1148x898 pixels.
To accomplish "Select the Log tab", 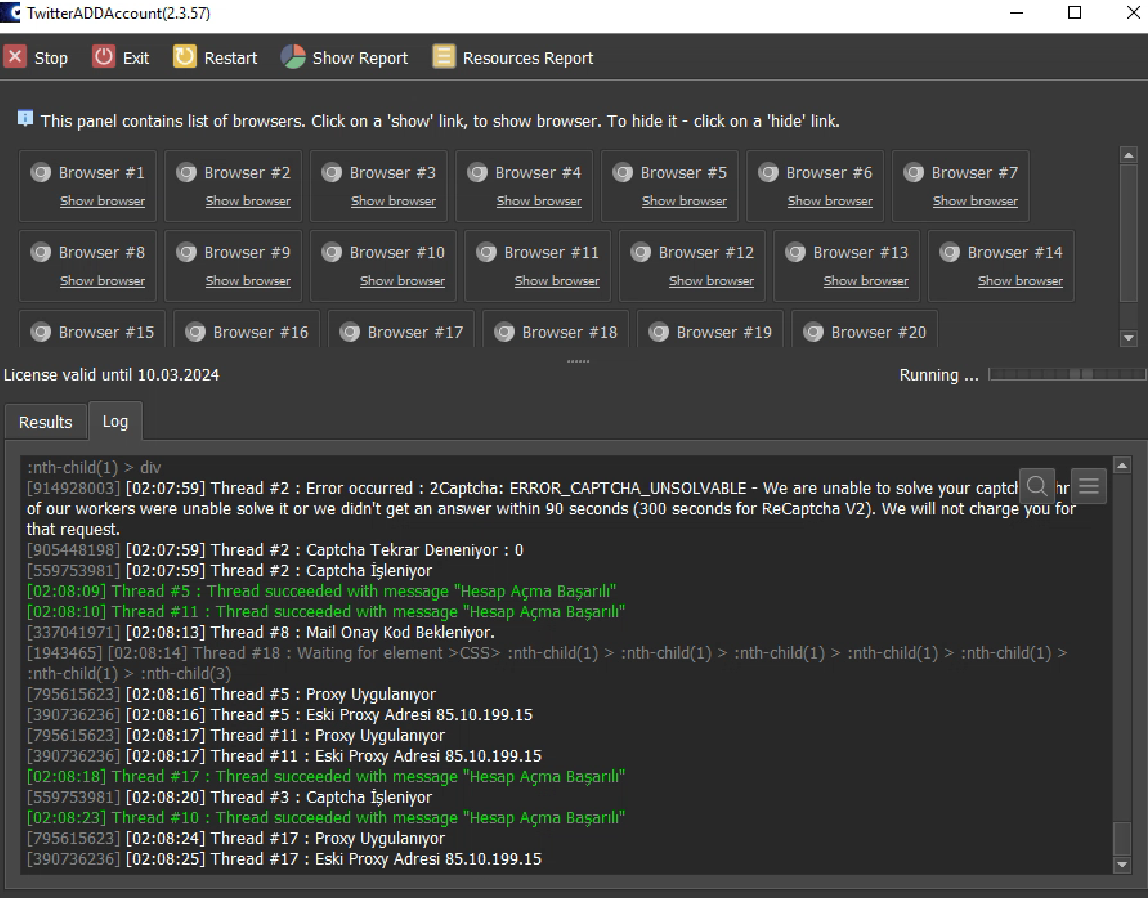I will coord(115,421).
